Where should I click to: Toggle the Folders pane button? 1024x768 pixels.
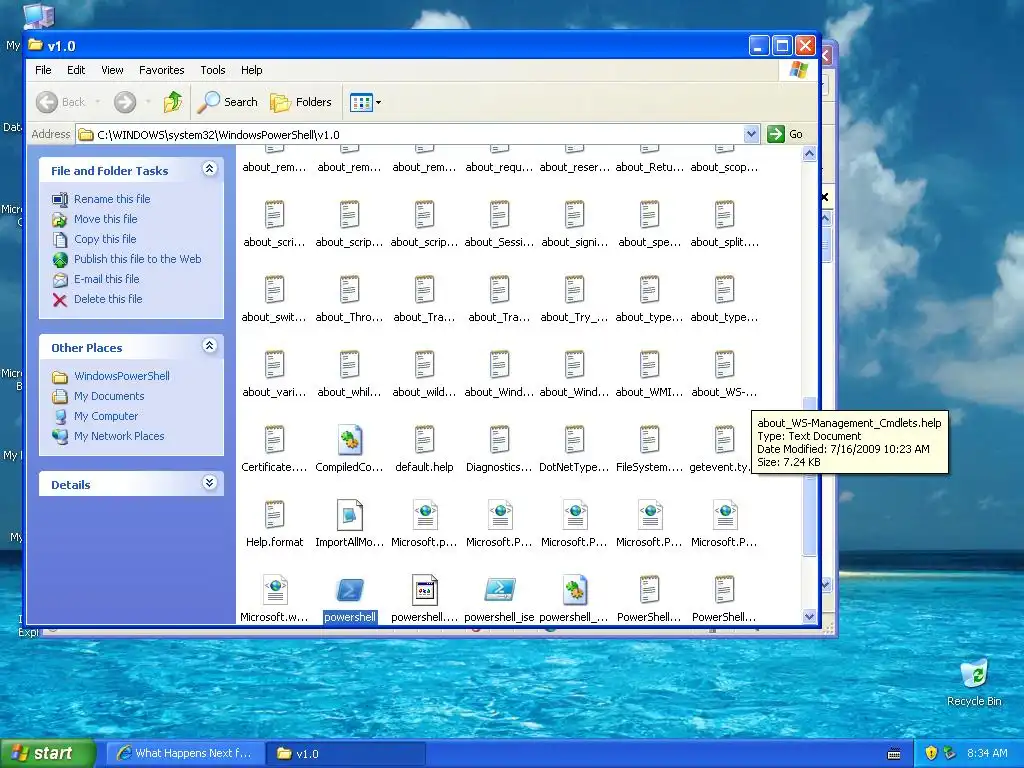coord(302,102)
